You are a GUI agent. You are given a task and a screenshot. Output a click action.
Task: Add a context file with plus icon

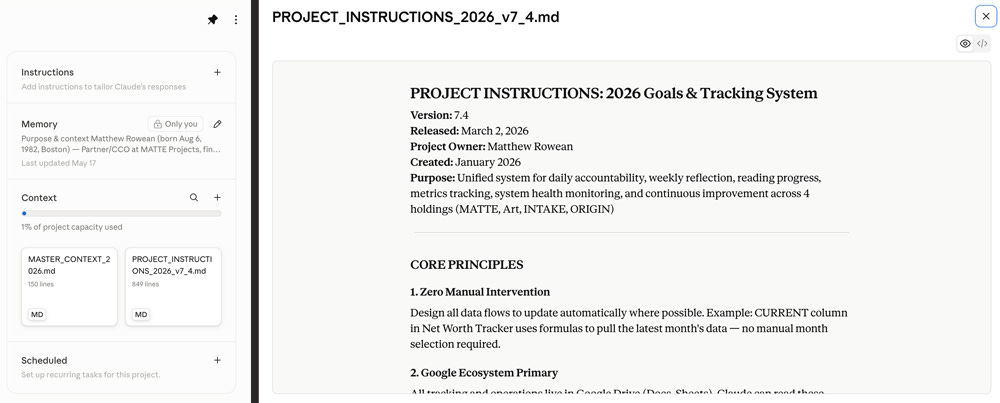click(217, 198)
